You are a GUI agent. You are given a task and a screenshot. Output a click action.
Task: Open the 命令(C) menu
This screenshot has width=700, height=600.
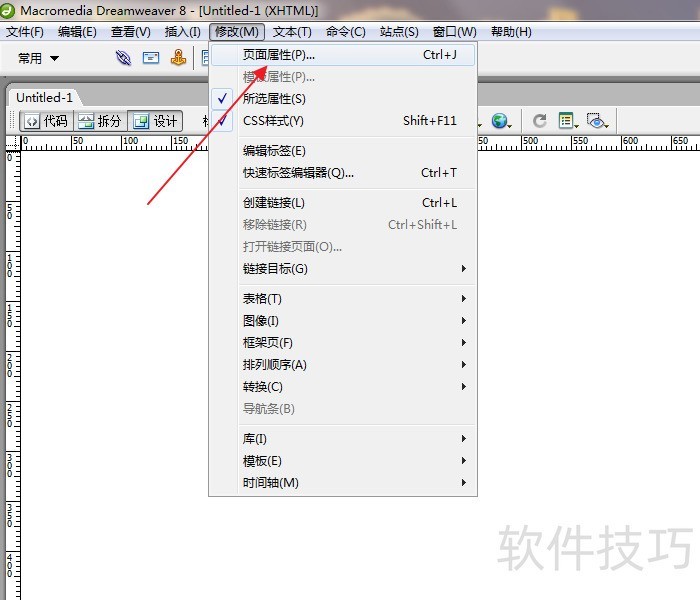tap(346, 32)
